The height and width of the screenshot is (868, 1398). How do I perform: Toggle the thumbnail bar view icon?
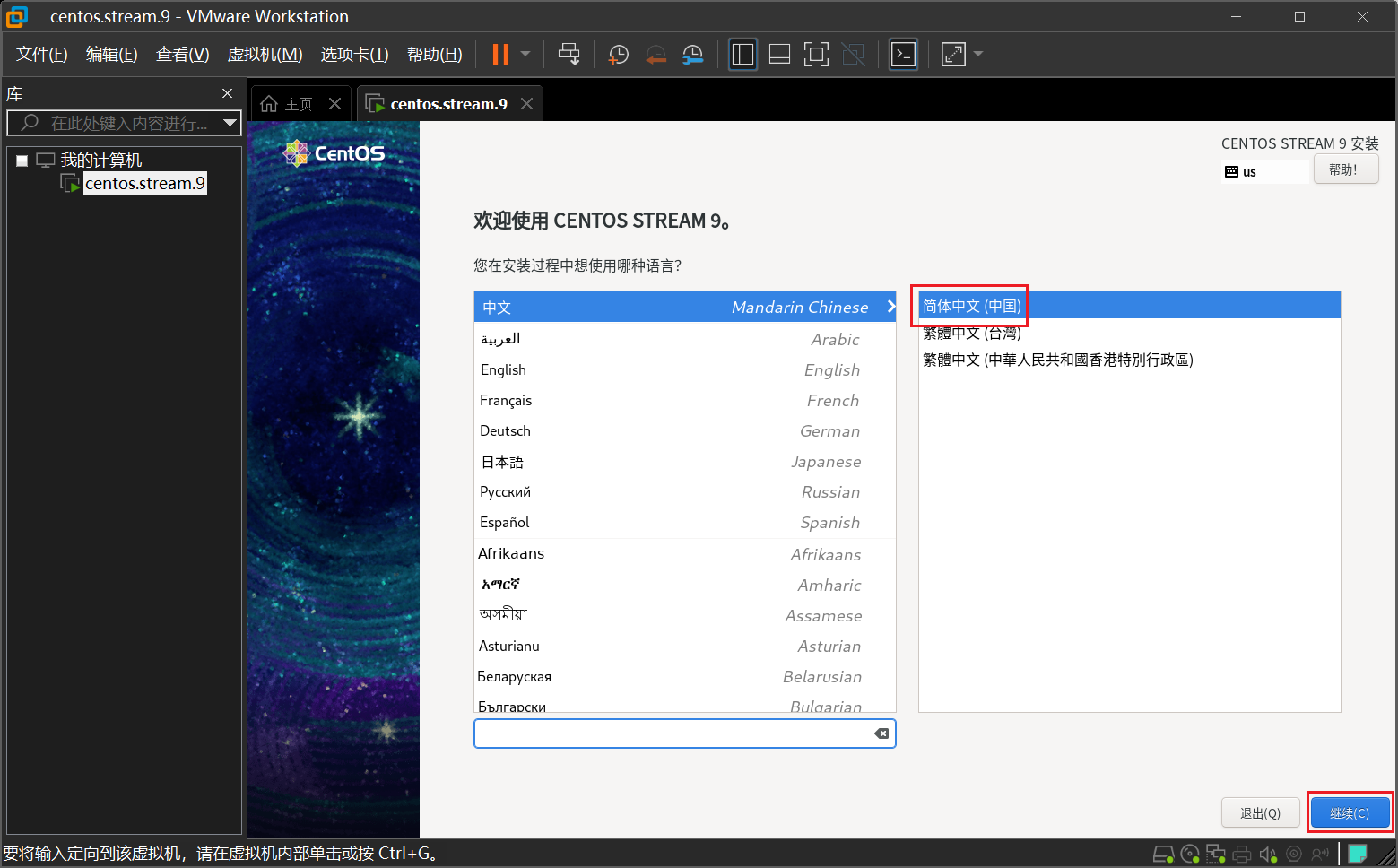(779, 54)
